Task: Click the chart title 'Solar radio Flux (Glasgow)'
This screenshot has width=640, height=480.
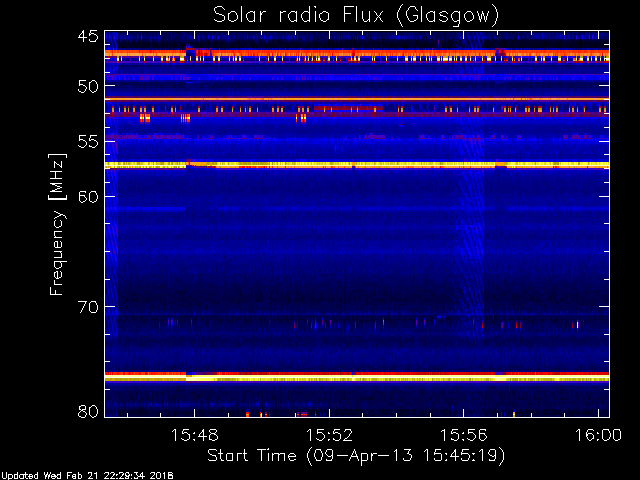Action: coord(356,16)
